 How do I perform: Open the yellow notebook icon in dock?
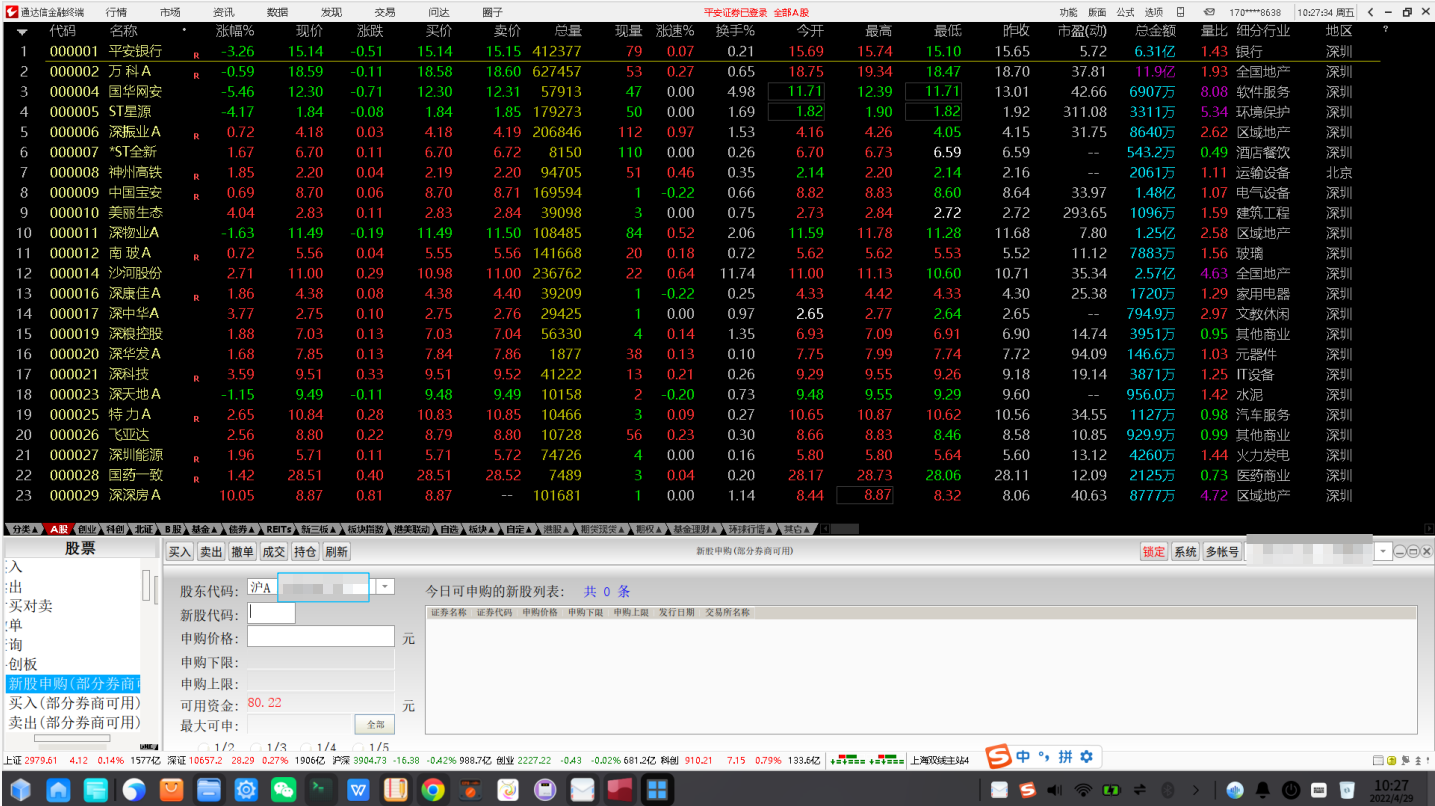pos(396,790)
